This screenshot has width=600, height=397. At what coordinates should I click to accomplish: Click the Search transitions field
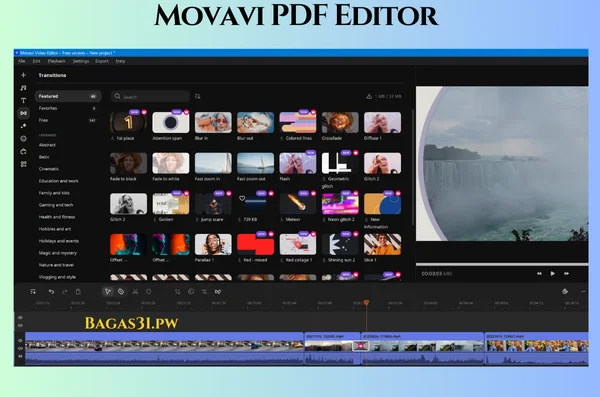point(150,96)
